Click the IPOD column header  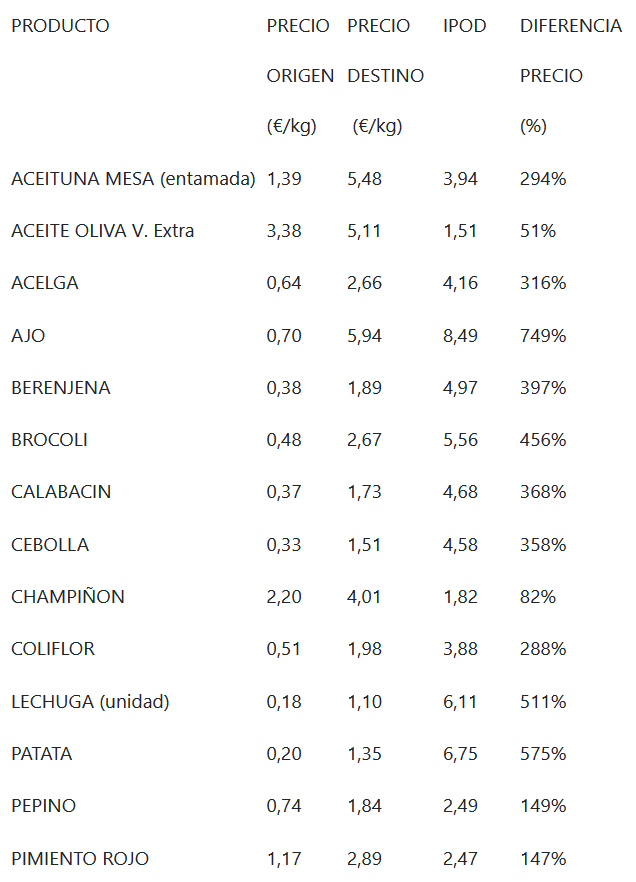464,26
